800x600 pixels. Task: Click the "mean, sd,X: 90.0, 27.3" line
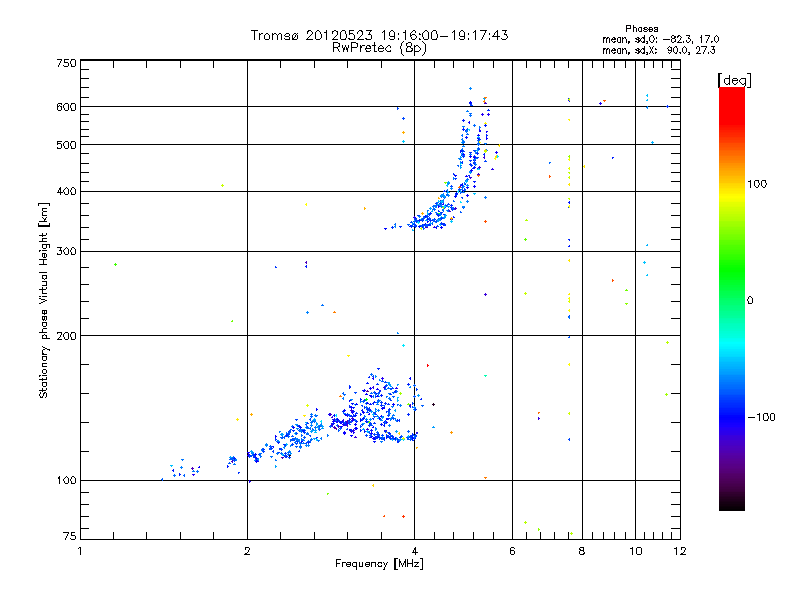coord(659,50)
